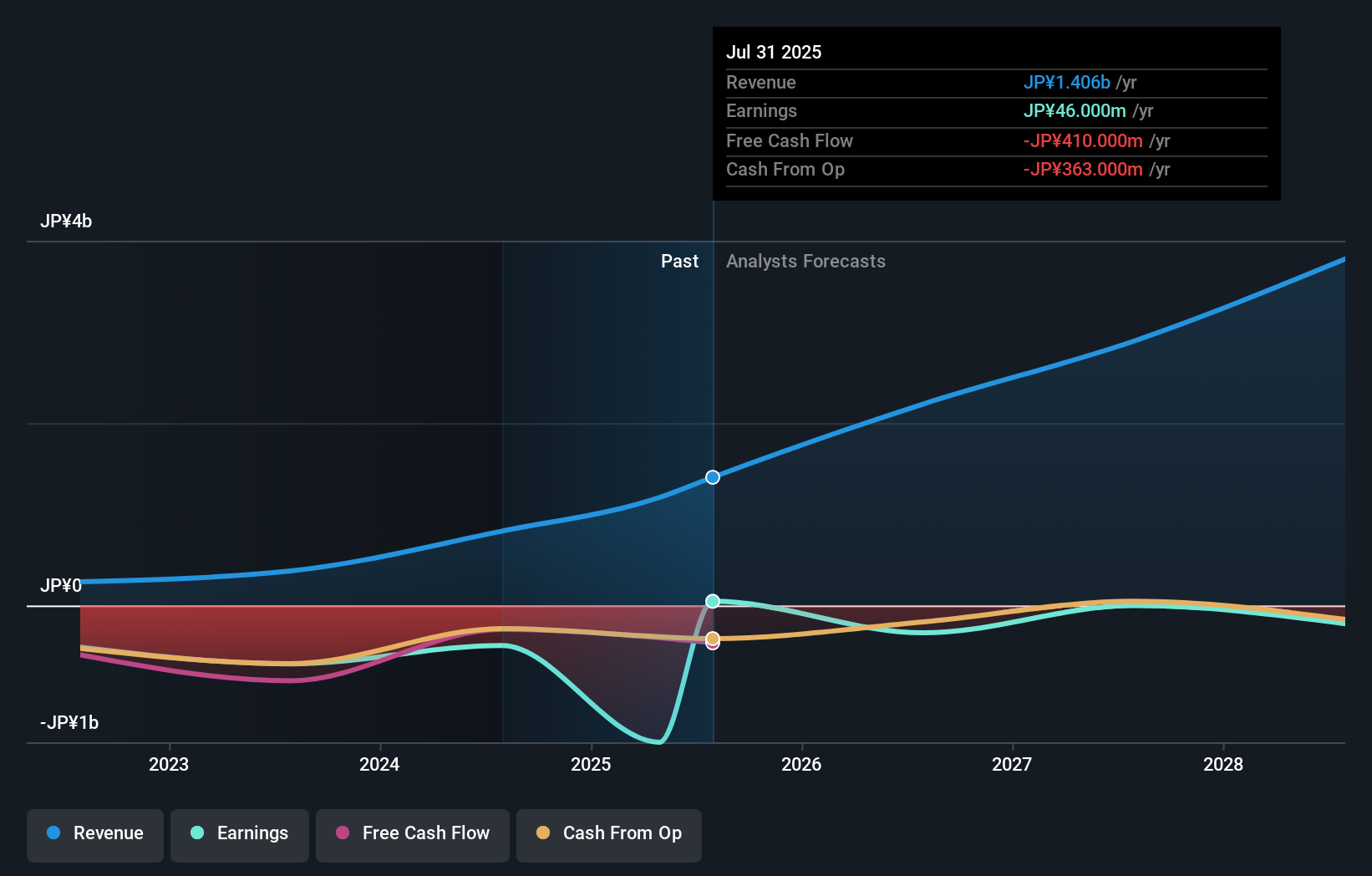Toggle the Cash From Op legend entry

[x=608, y=834]
